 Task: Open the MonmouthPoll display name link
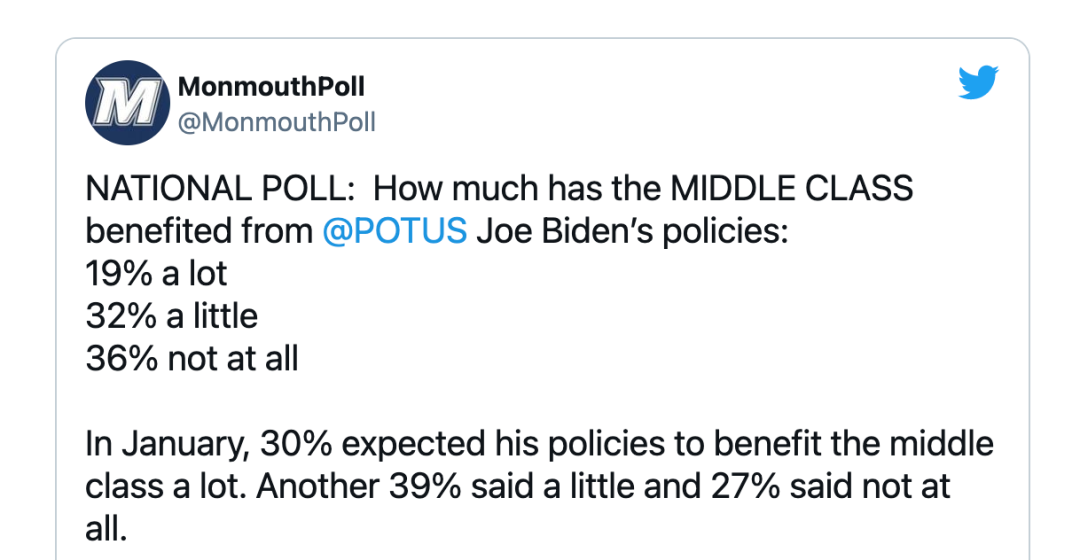[x=271, y=86]
